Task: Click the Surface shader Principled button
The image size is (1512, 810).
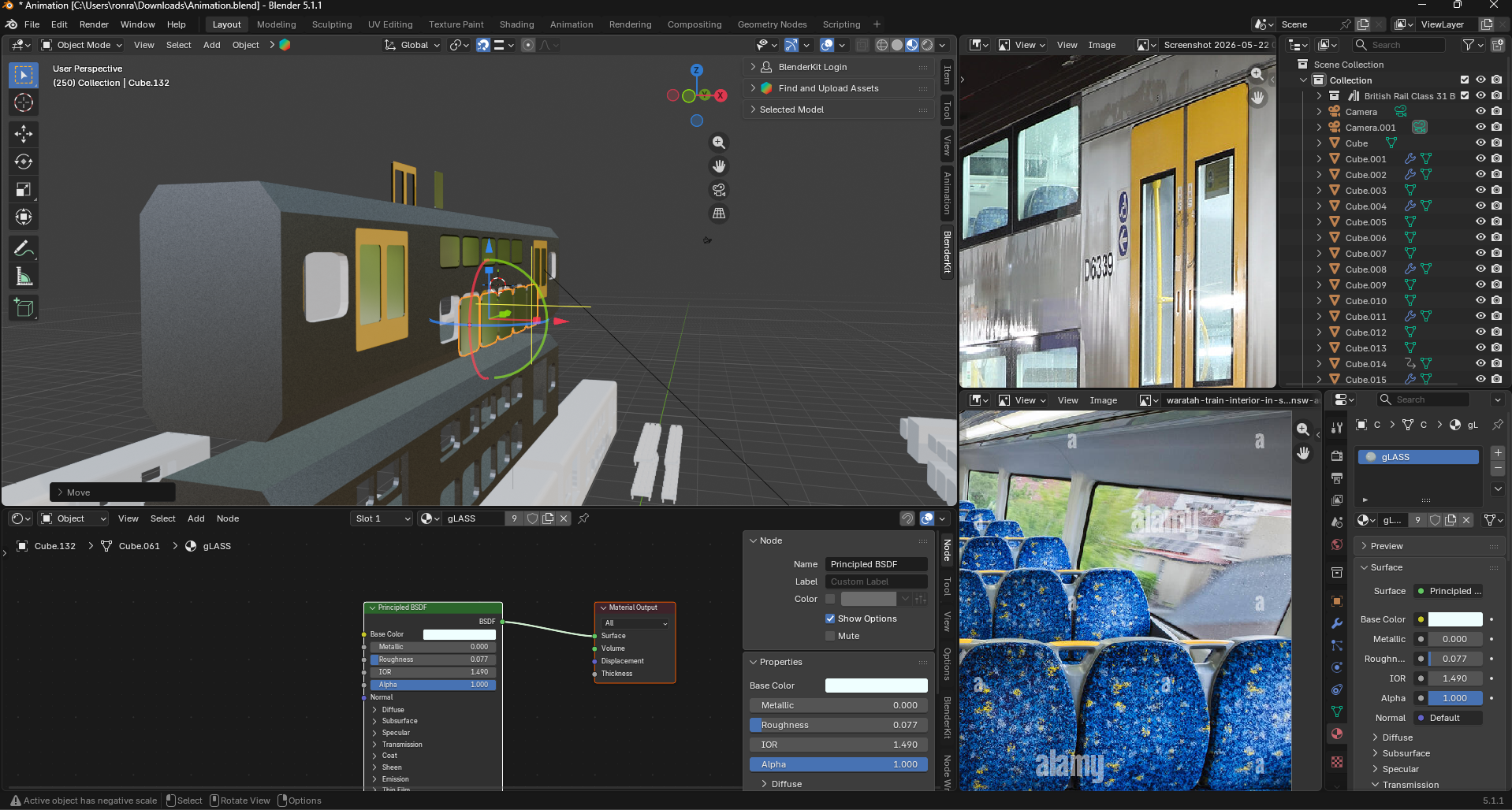Action: (1449, 591)
